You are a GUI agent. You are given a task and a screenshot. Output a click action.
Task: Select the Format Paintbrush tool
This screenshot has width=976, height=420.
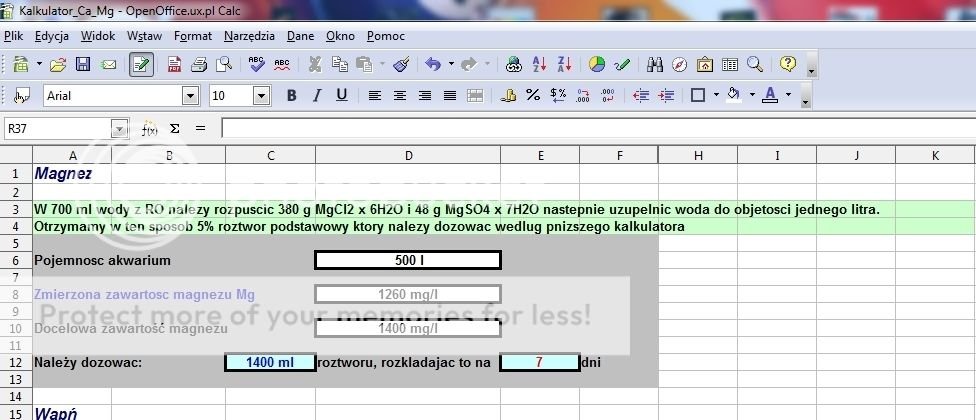click(x=401, y=64)
